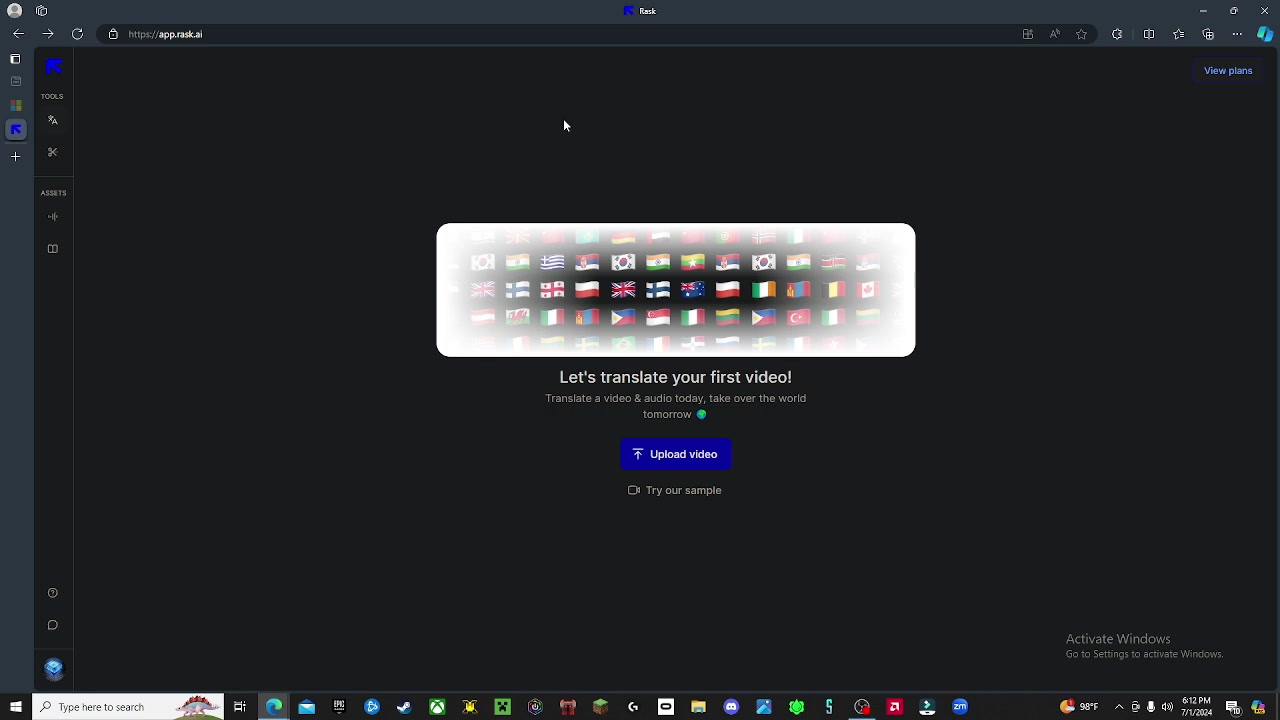The image size is (1280, 720).
Task: Open the Collections icon
Action: [x=1208, y=34]
